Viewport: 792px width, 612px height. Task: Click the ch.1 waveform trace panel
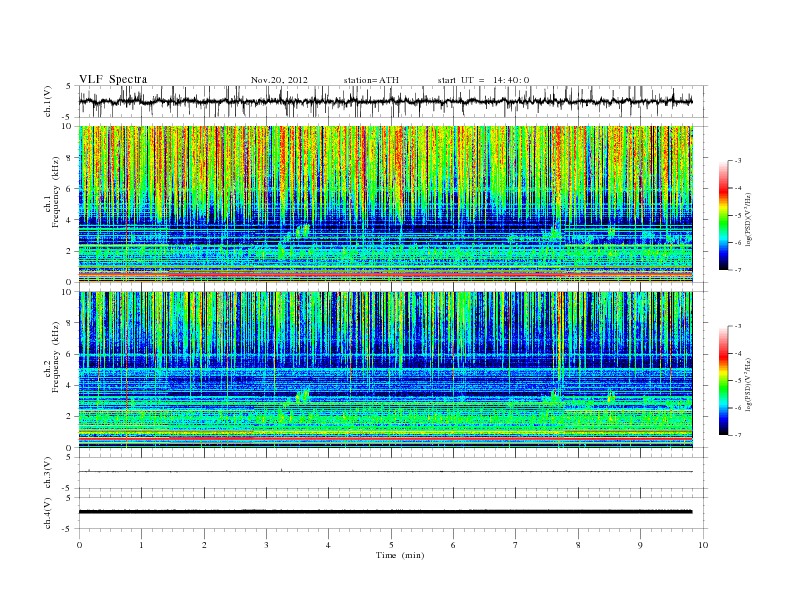click(393, 101)
